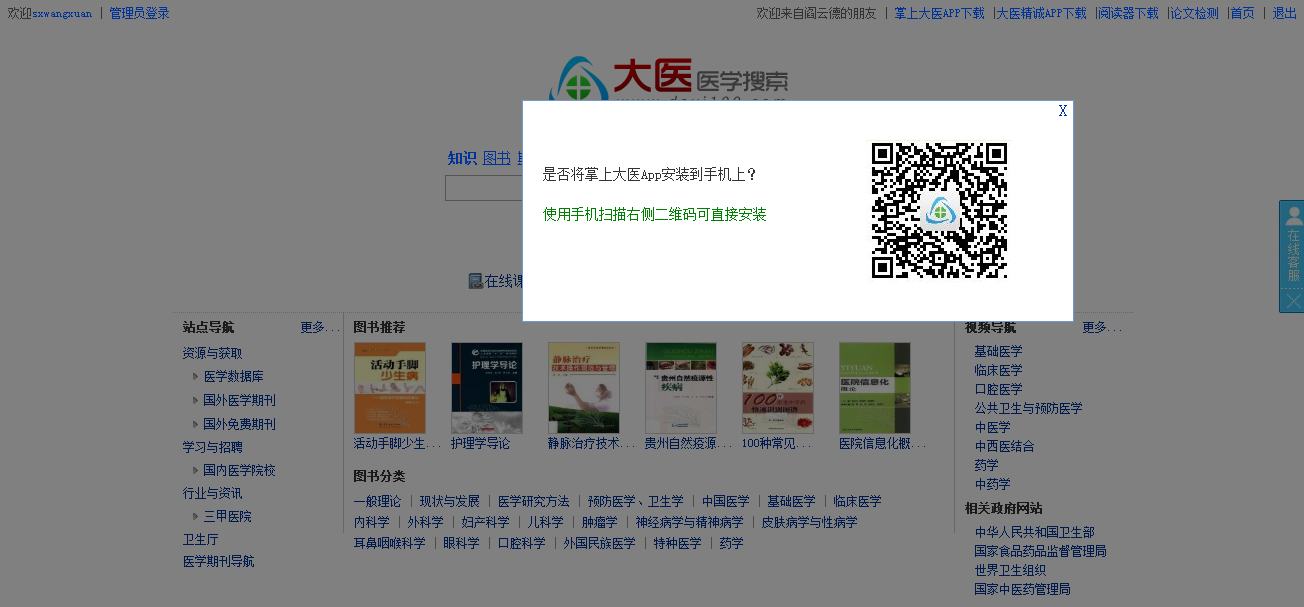Open the 管理员登录 link
This screenshot has width=1304, height=607.
(140, 13)
